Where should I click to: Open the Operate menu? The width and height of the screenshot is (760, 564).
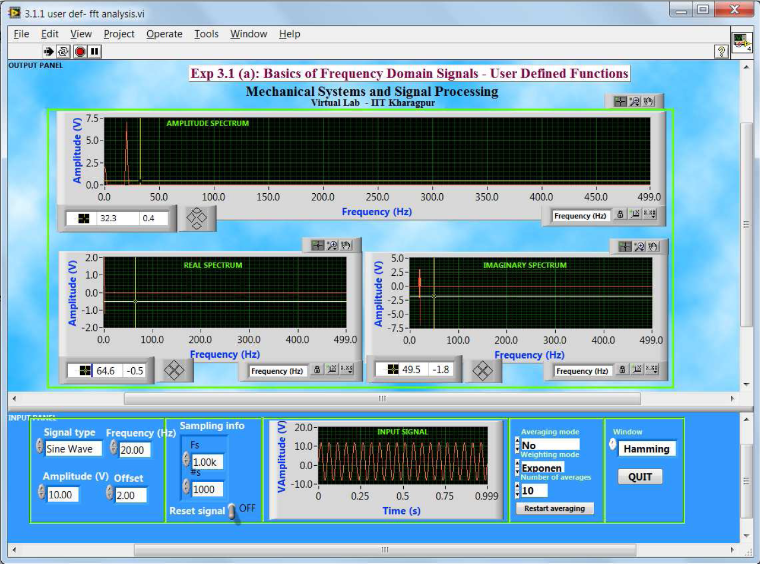coord(164,34)
